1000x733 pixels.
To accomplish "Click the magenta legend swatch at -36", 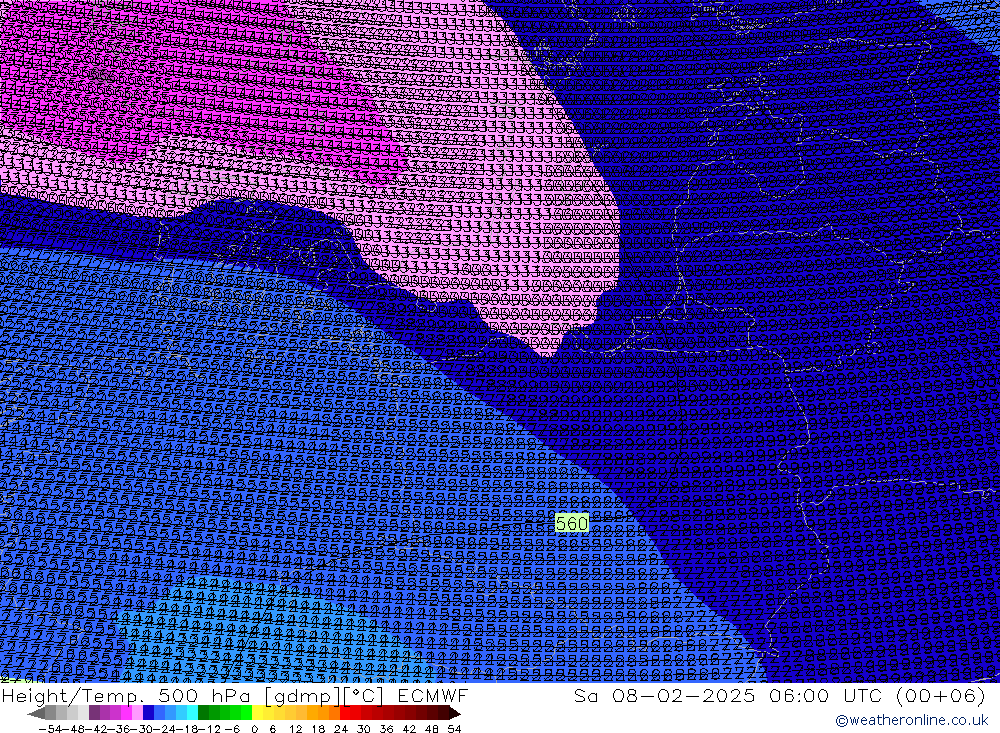I will point(126,712).
